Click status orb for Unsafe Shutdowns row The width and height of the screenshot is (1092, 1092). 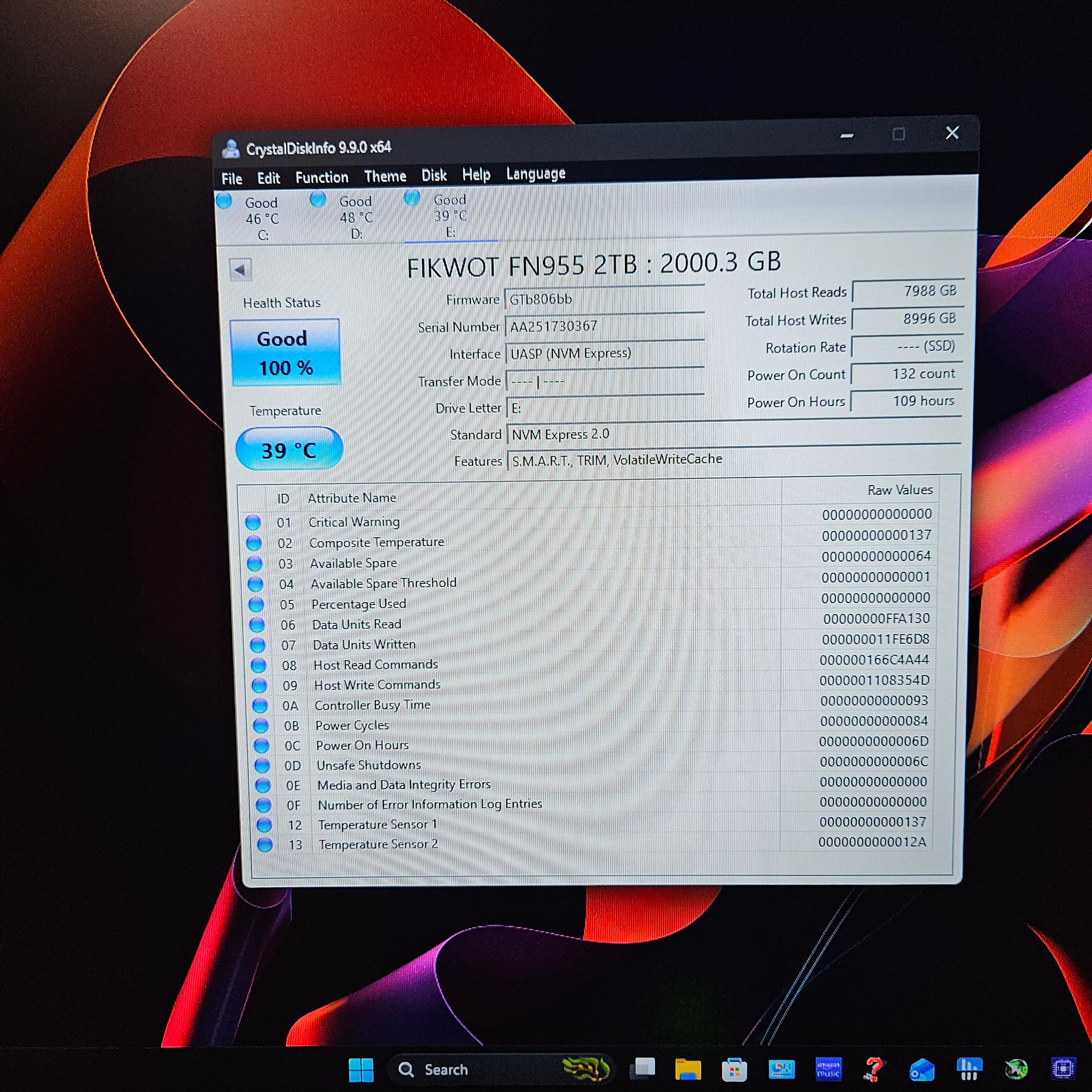point(262,766)
